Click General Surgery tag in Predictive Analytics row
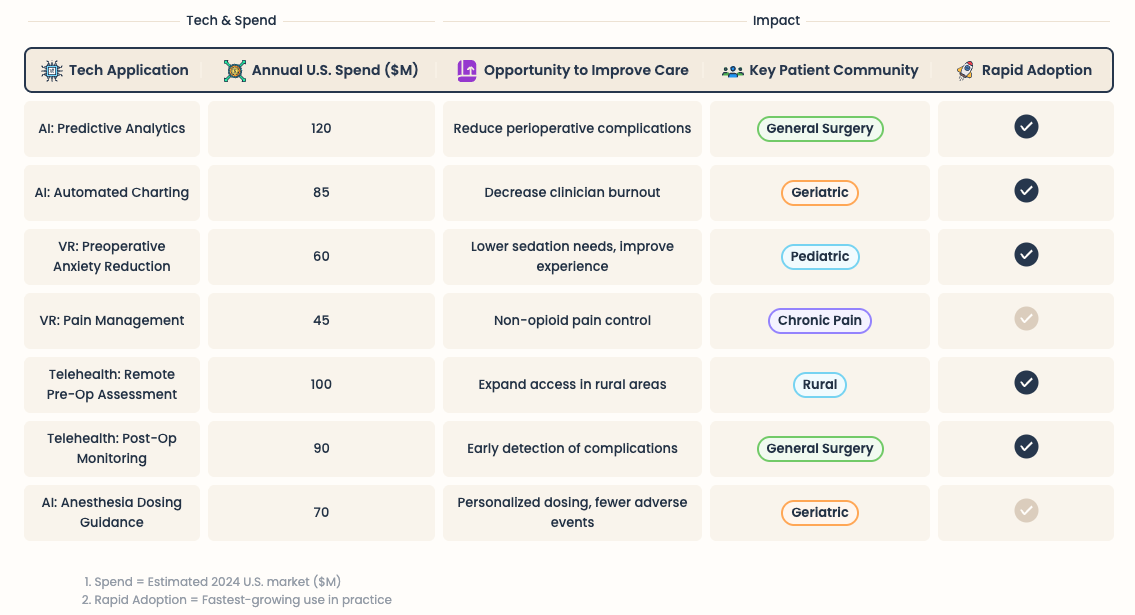1135x615 pixels. (819, 129)
